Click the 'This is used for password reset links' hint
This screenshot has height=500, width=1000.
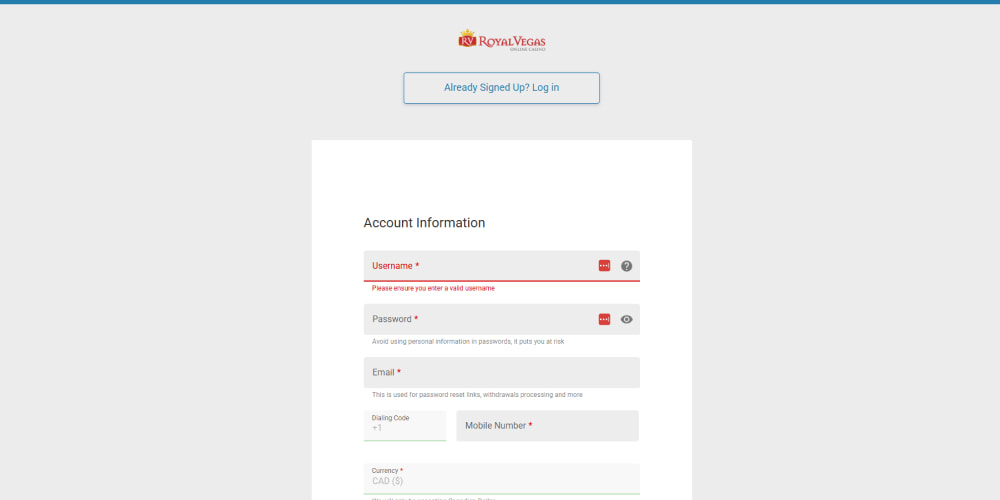point(477,395)
